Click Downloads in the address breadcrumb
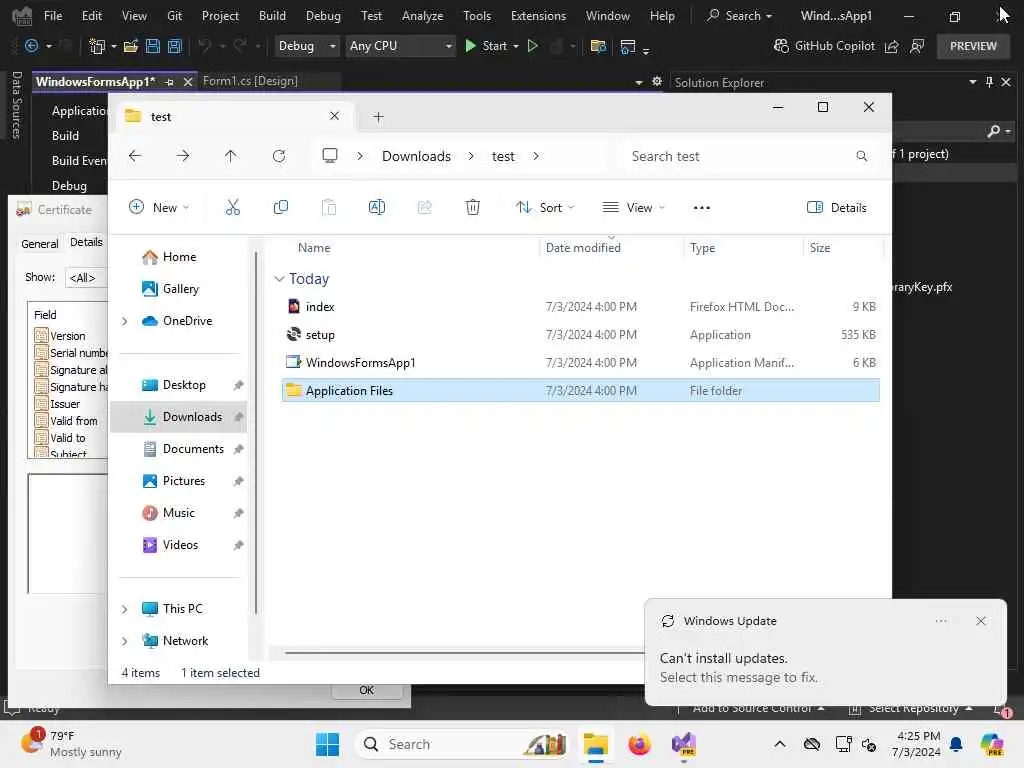Viewport: 1024px width, 768px height. (416, 156)
